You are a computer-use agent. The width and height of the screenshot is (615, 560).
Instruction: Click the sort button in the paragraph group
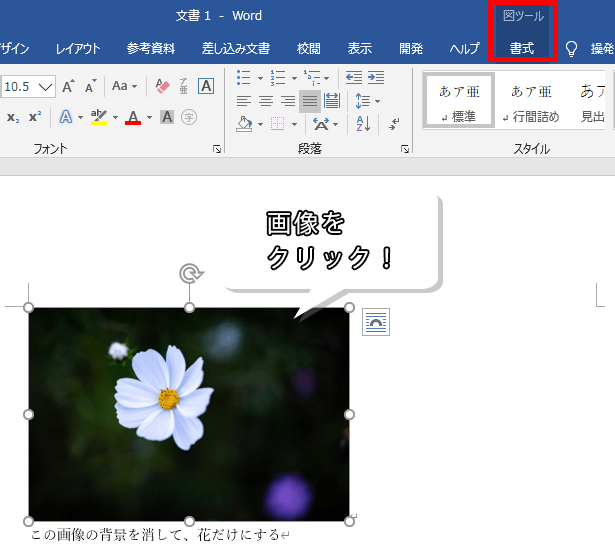pos(362,124)
